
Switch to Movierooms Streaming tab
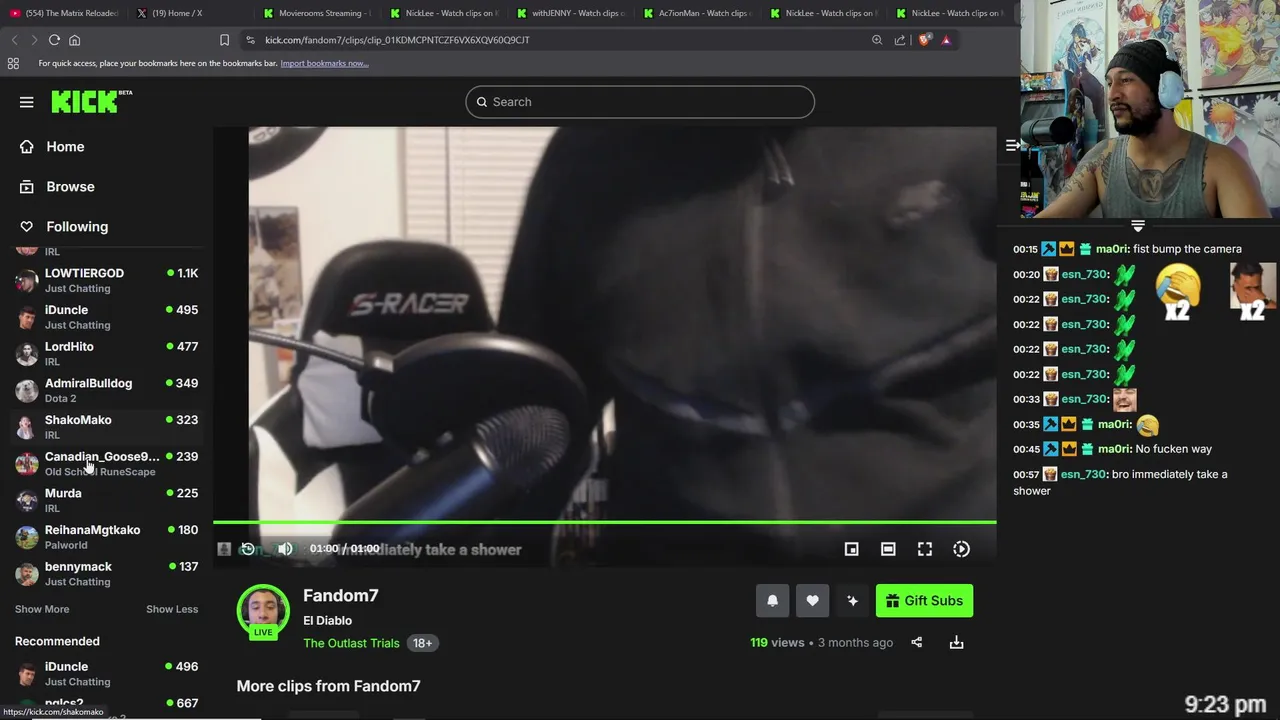[x=316, y=13]
